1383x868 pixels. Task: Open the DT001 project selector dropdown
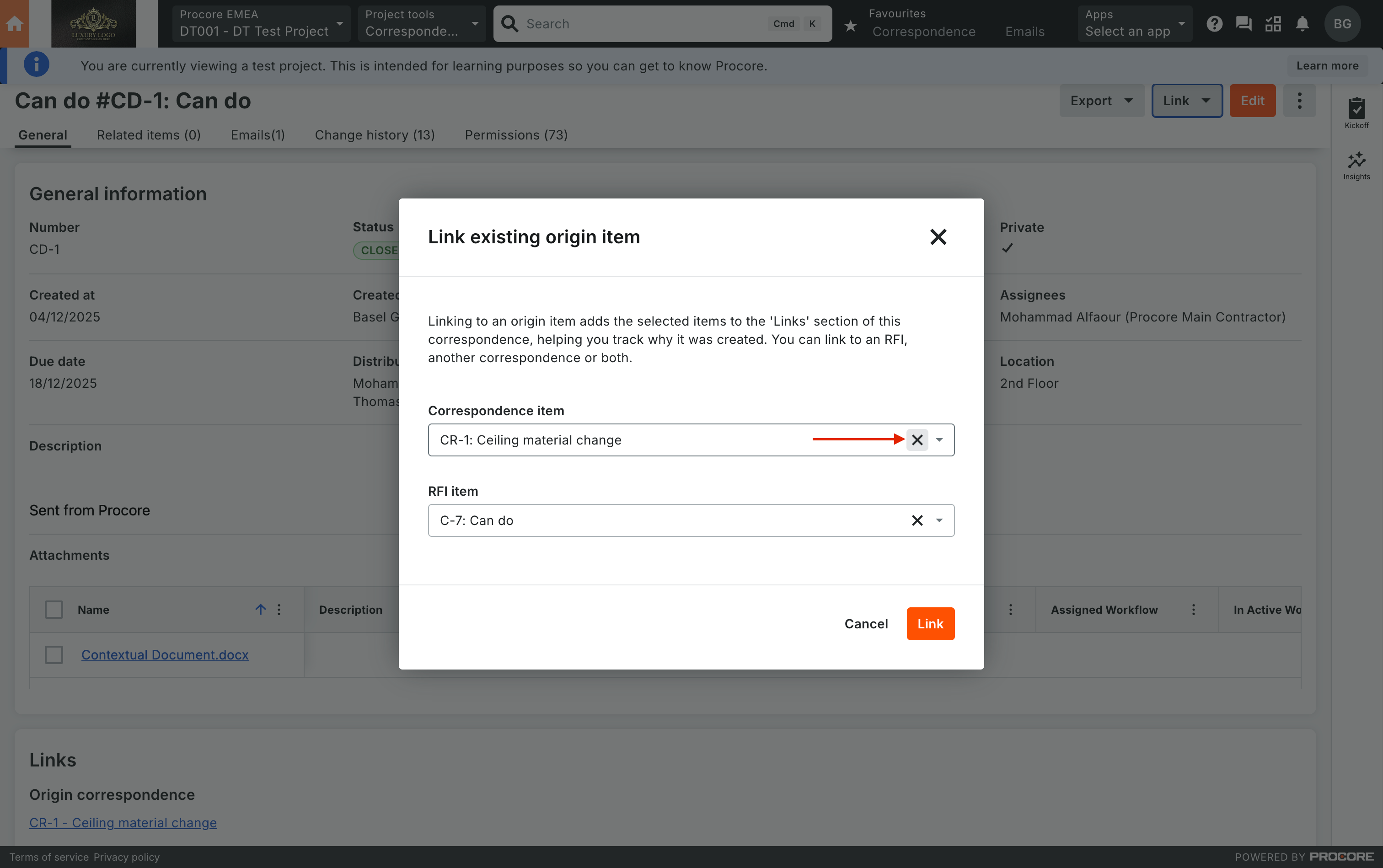pos(261,23)
